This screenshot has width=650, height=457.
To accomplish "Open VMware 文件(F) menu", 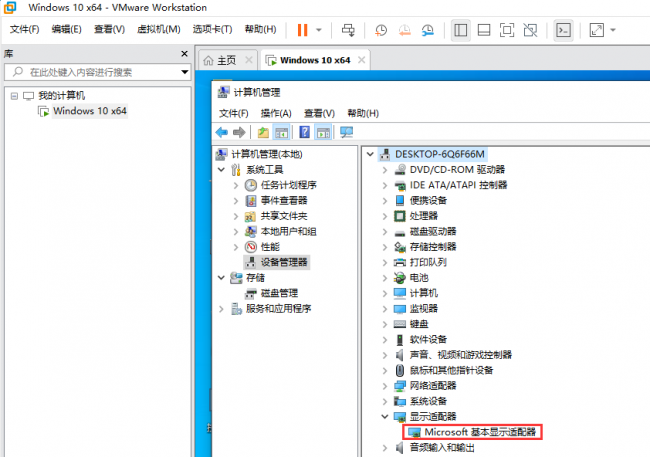I will pos(24,29).
